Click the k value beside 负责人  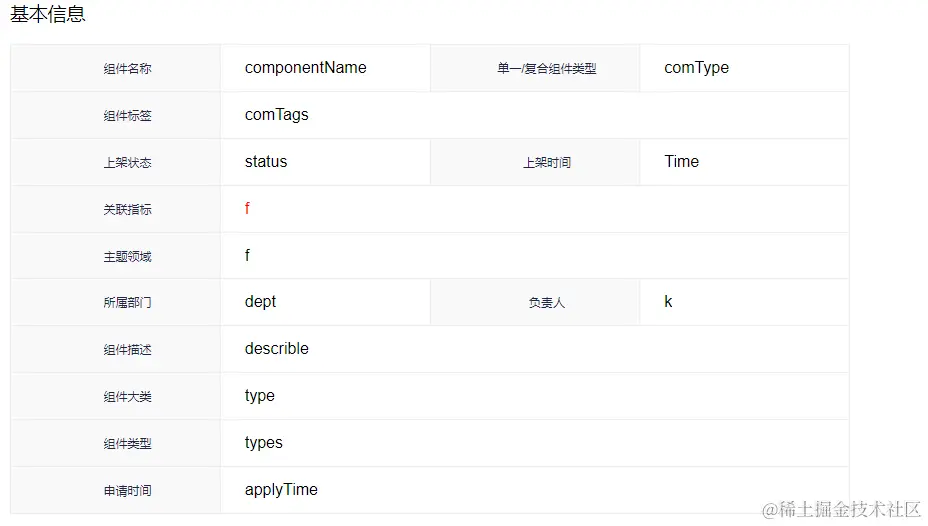tap(668, 302)
